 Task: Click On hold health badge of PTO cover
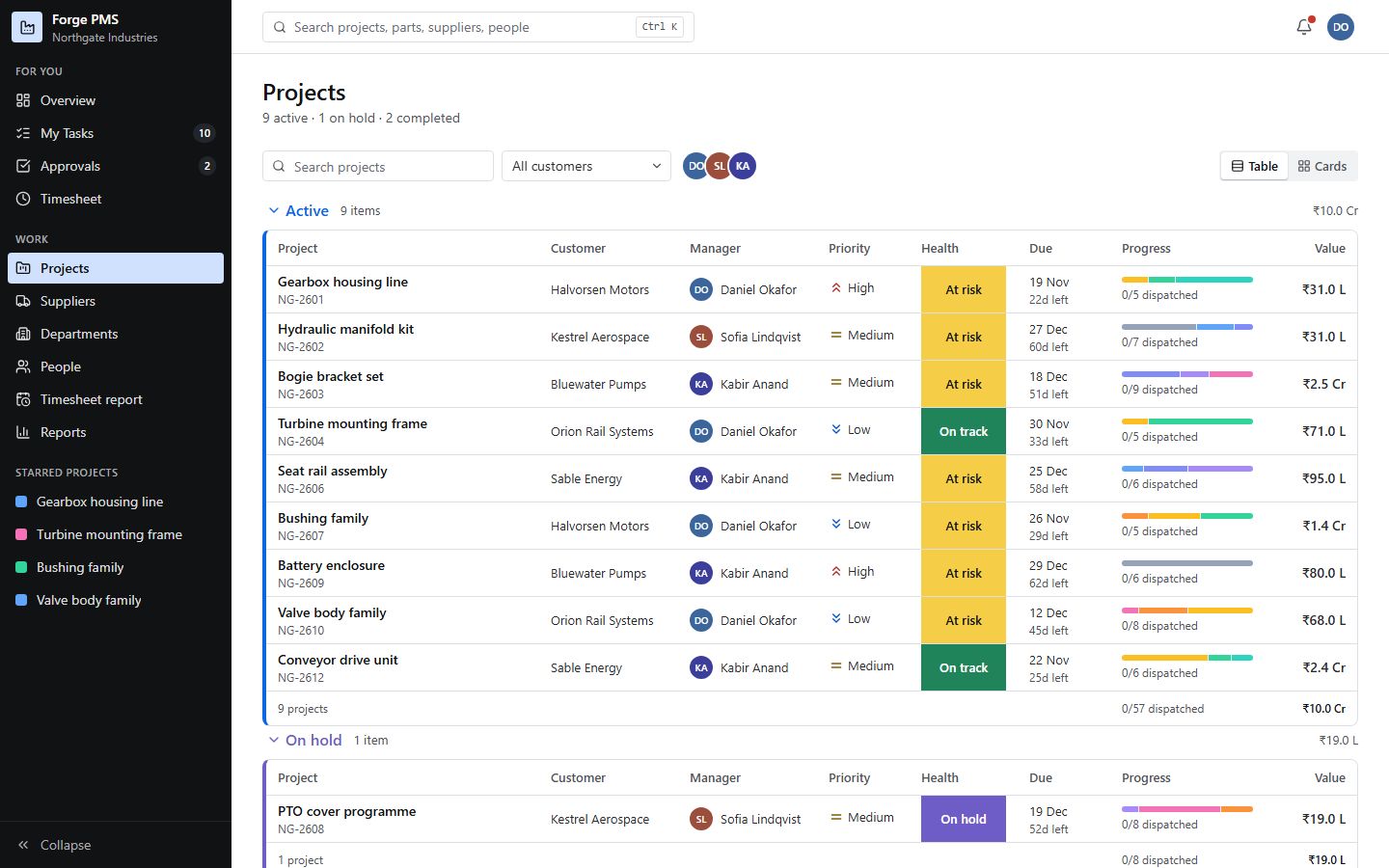tap(964, 819)
